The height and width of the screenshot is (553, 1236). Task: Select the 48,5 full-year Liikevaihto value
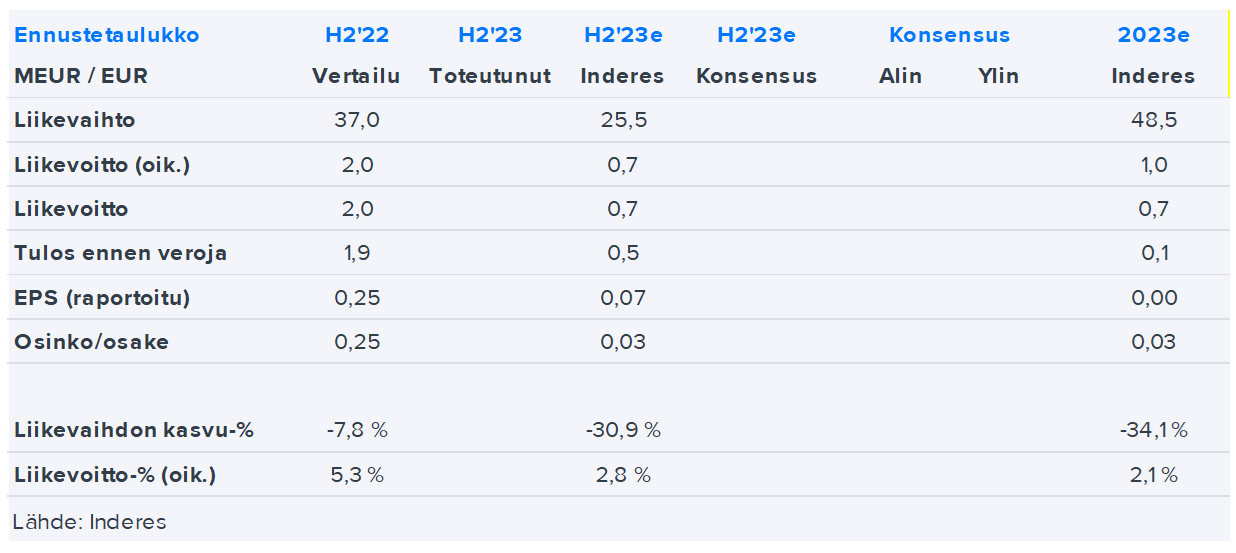(1153, 120)
